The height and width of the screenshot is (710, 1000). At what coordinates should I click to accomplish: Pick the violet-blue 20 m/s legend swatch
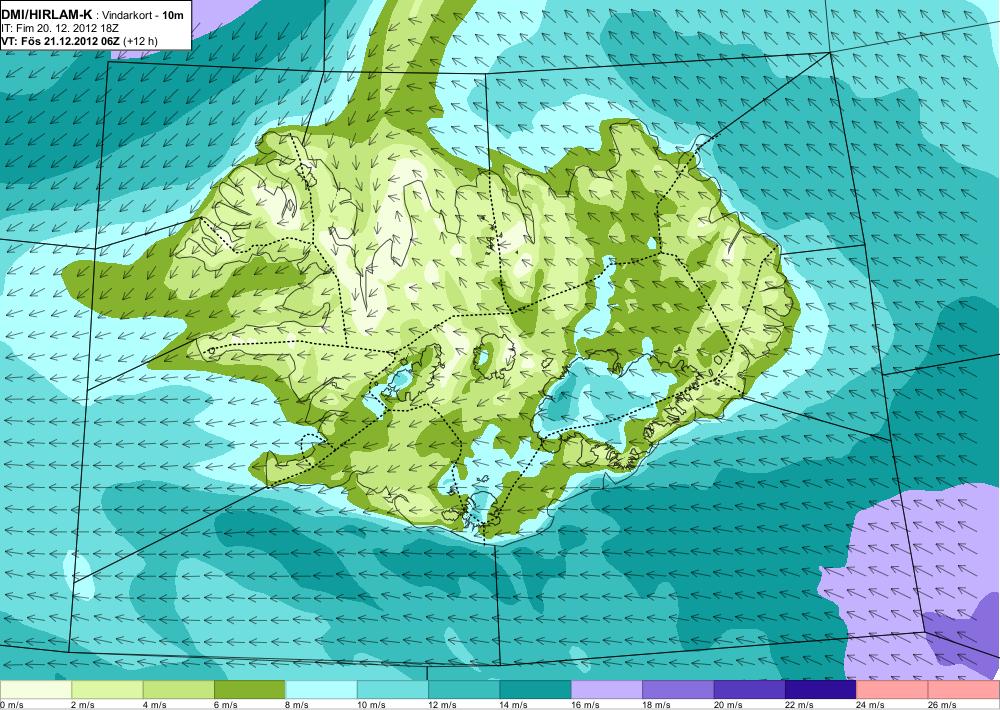coord(750,690)
